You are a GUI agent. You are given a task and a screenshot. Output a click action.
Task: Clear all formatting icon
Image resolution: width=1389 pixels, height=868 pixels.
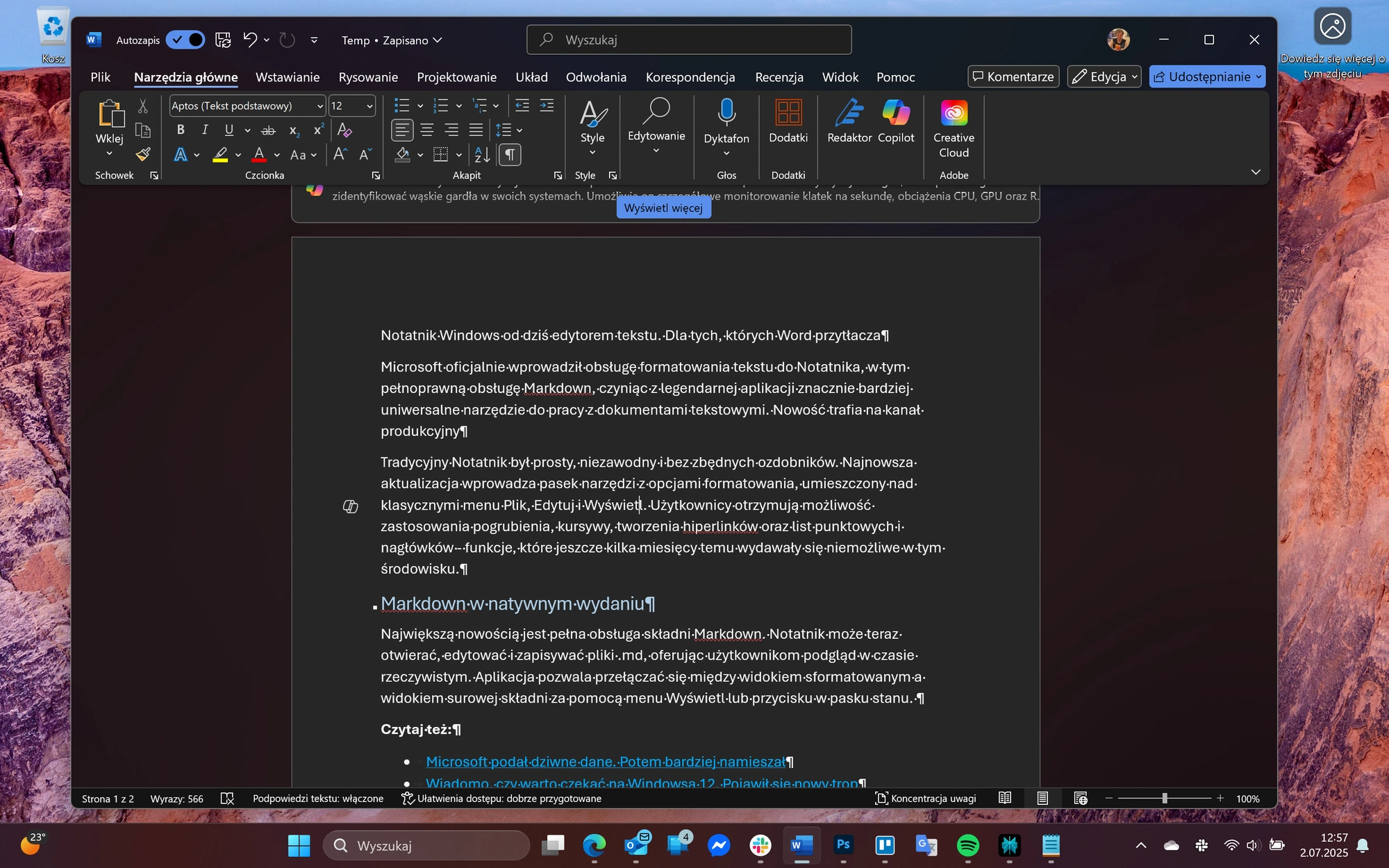[344, 130]
